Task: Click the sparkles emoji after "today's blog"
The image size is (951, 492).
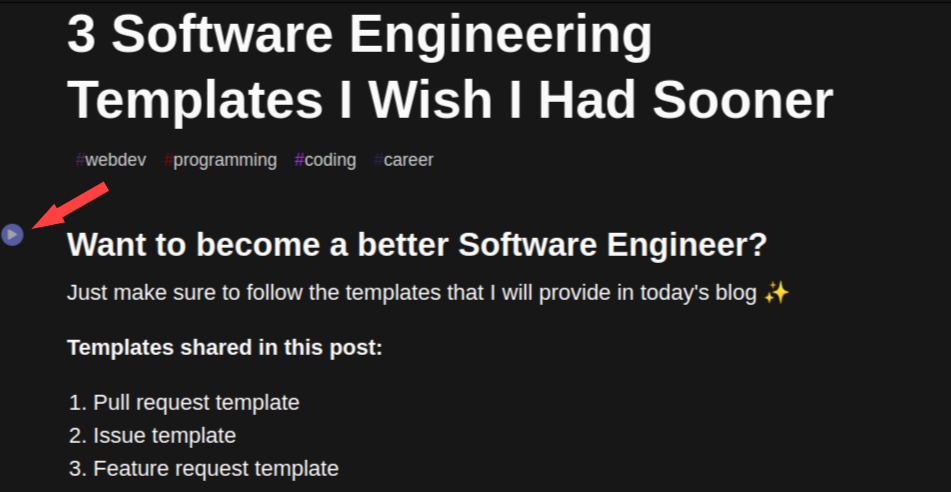Action: point(777,293)
